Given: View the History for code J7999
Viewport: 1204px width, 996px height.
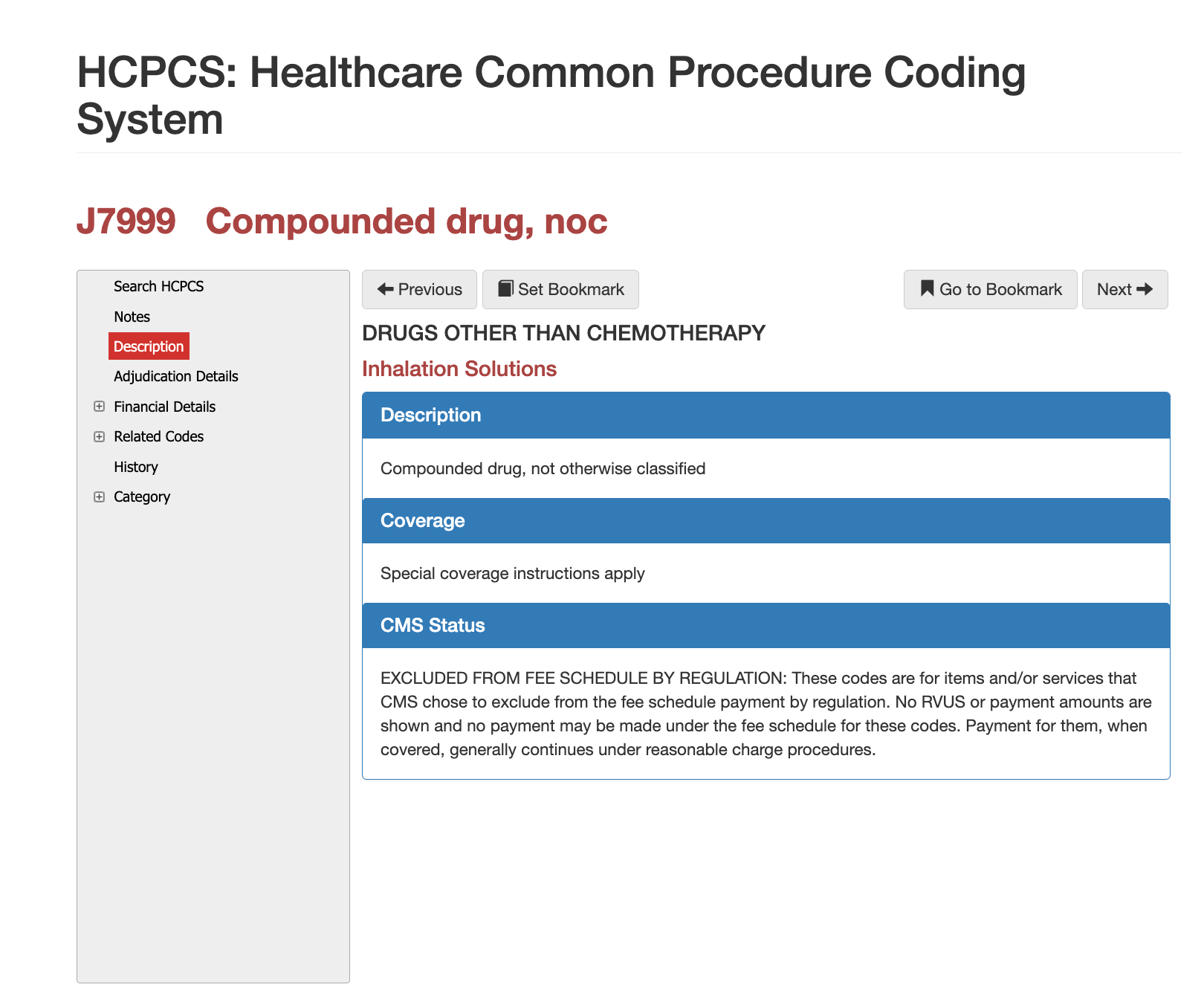Looking at the screenshot, I should click(135, 467).
